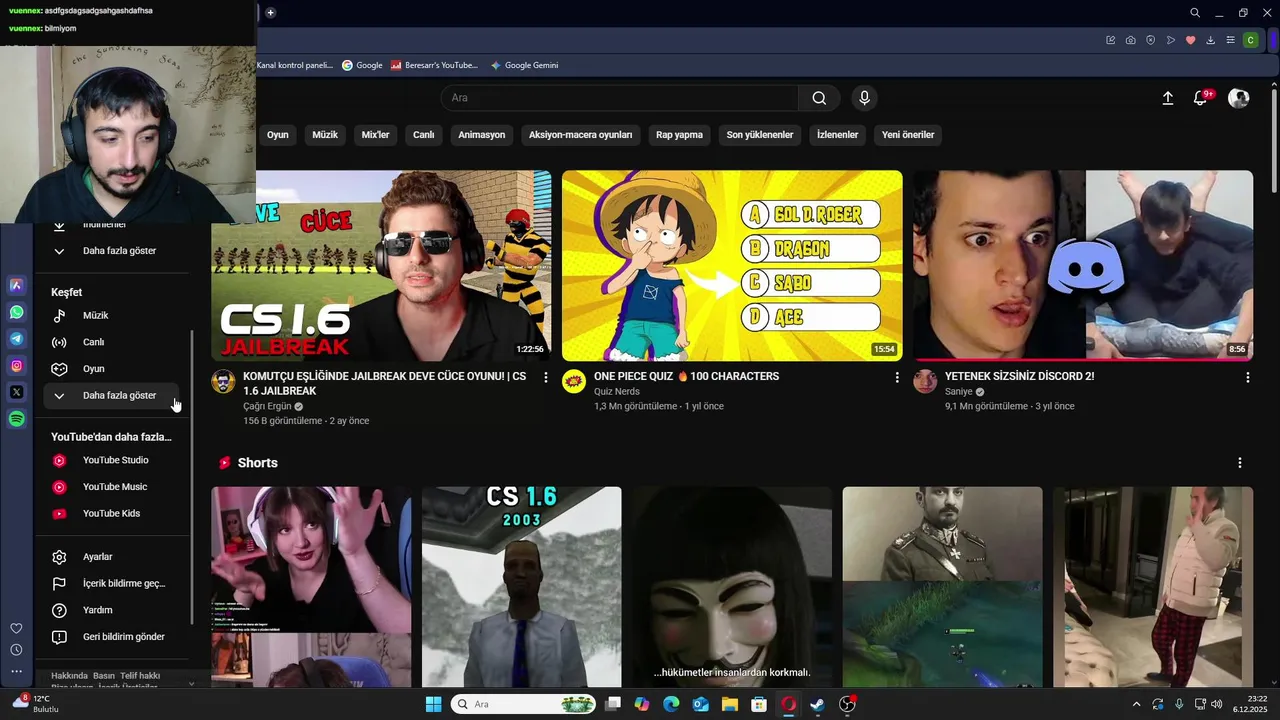Open the 'CS 1.6 2003' Short

[521, 586]
